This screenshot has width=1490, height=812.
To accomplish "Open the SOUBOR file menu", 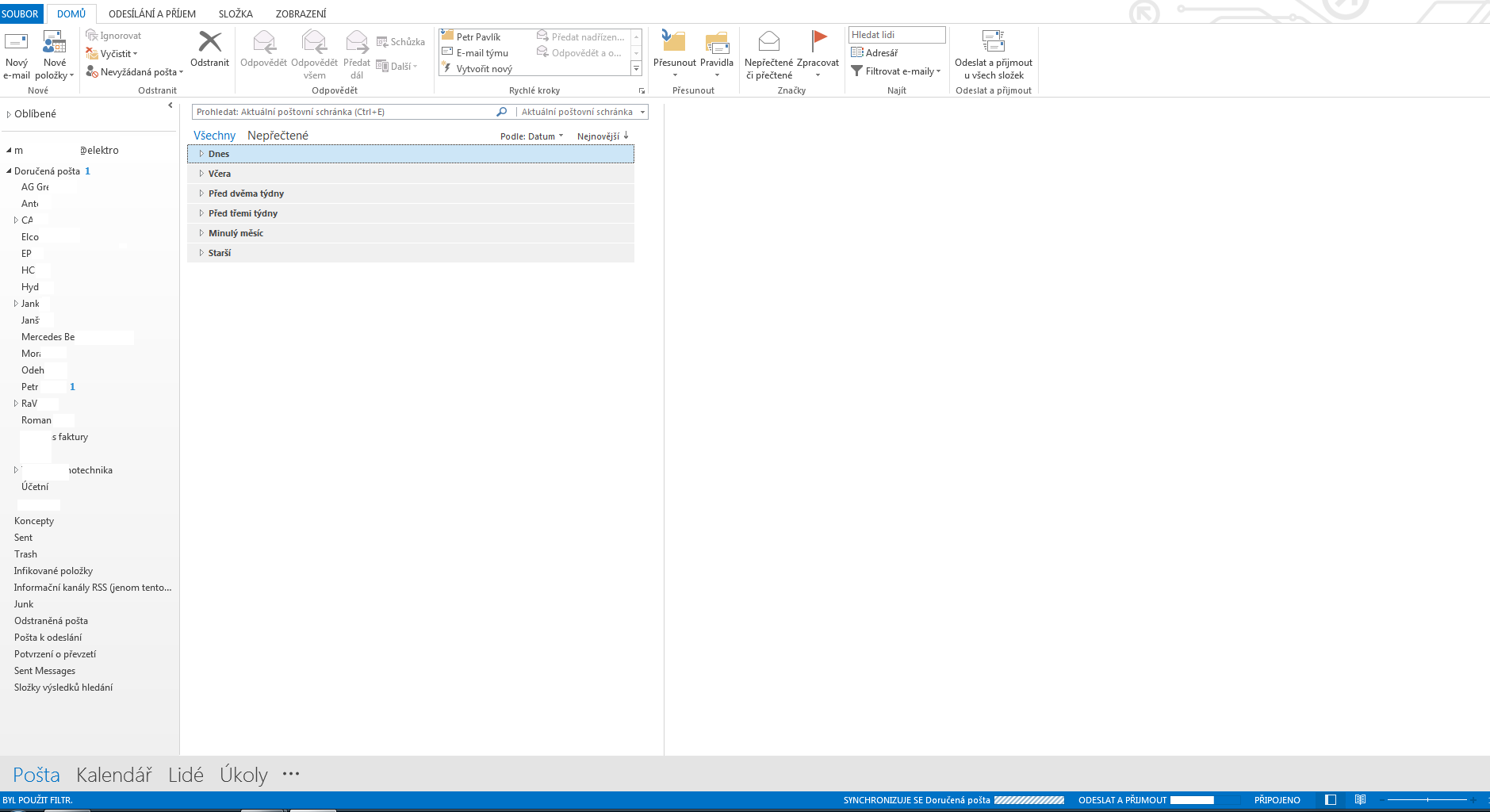I will [x=21, y=13].
